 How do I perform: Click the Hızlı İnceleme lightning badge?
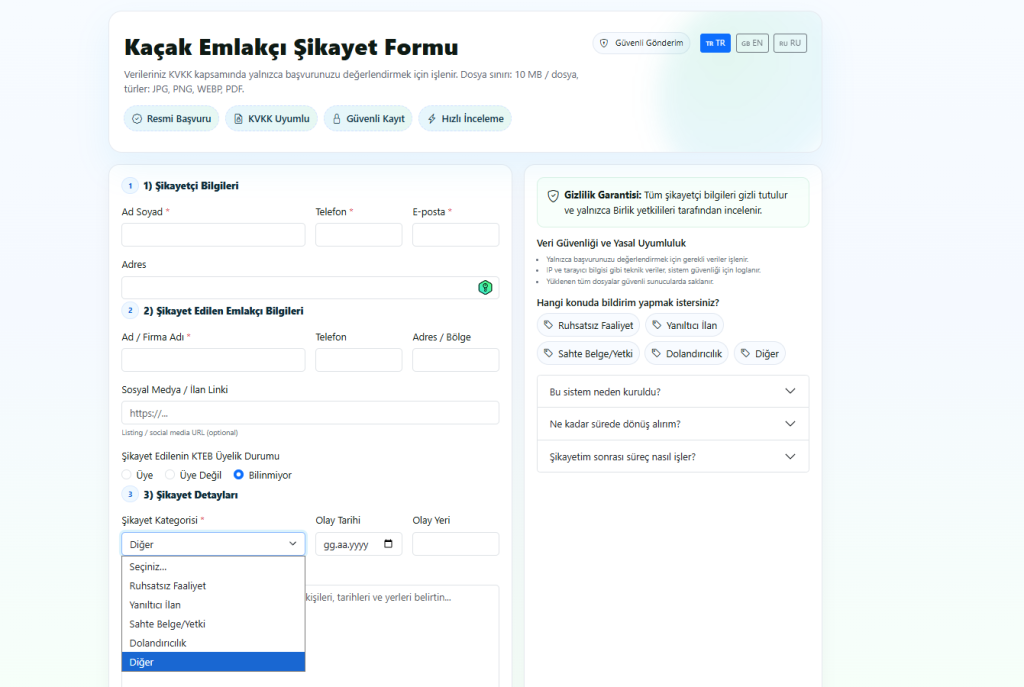click(464, 119)
